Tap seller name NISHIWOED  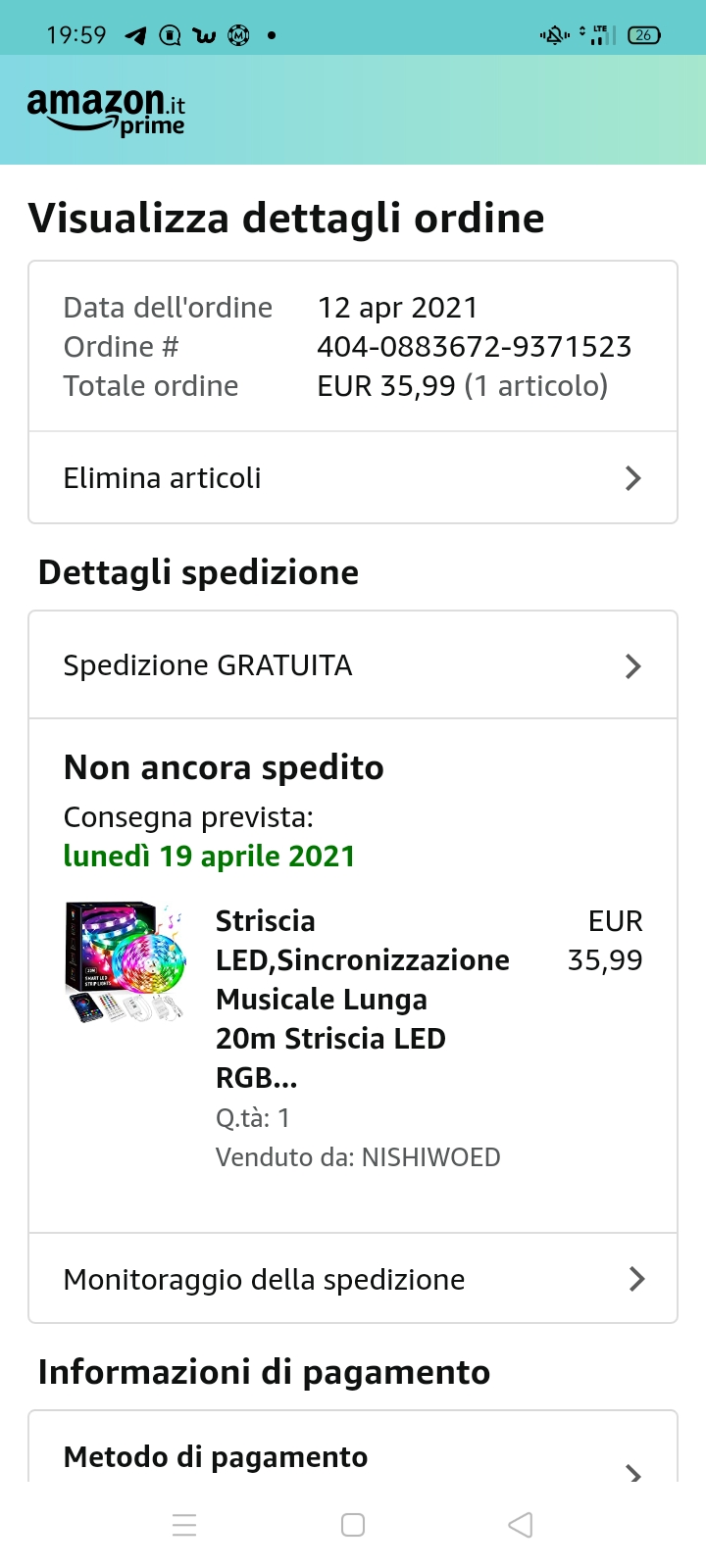coord(431,1157)
